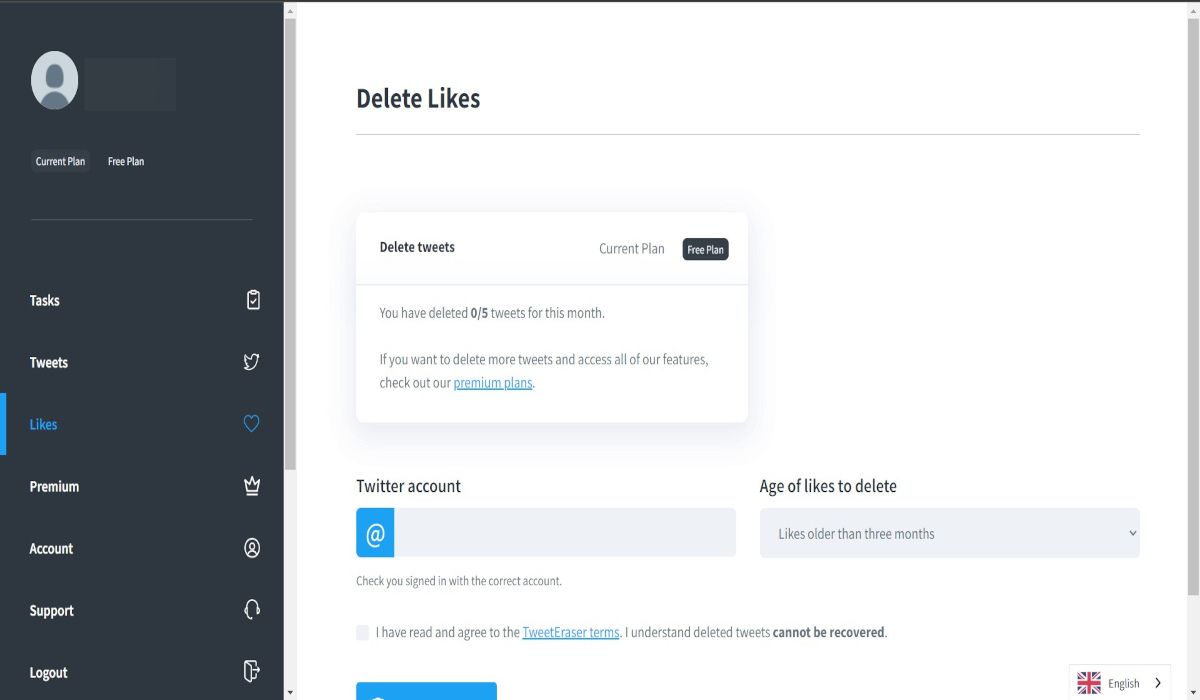Open the Tweets section from sidebar

click(x=49, y=362)
